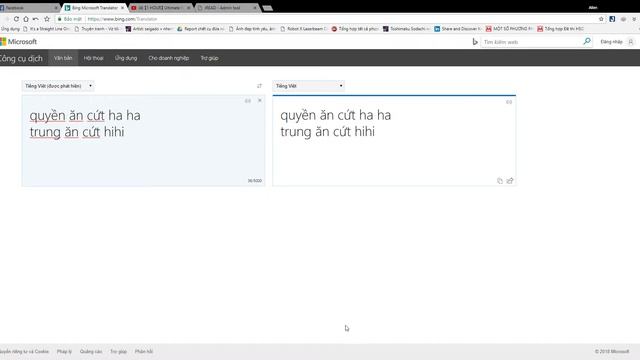Share the translation result
The width and height of the screenshot is (640, 360).
(x=510, y=181)
